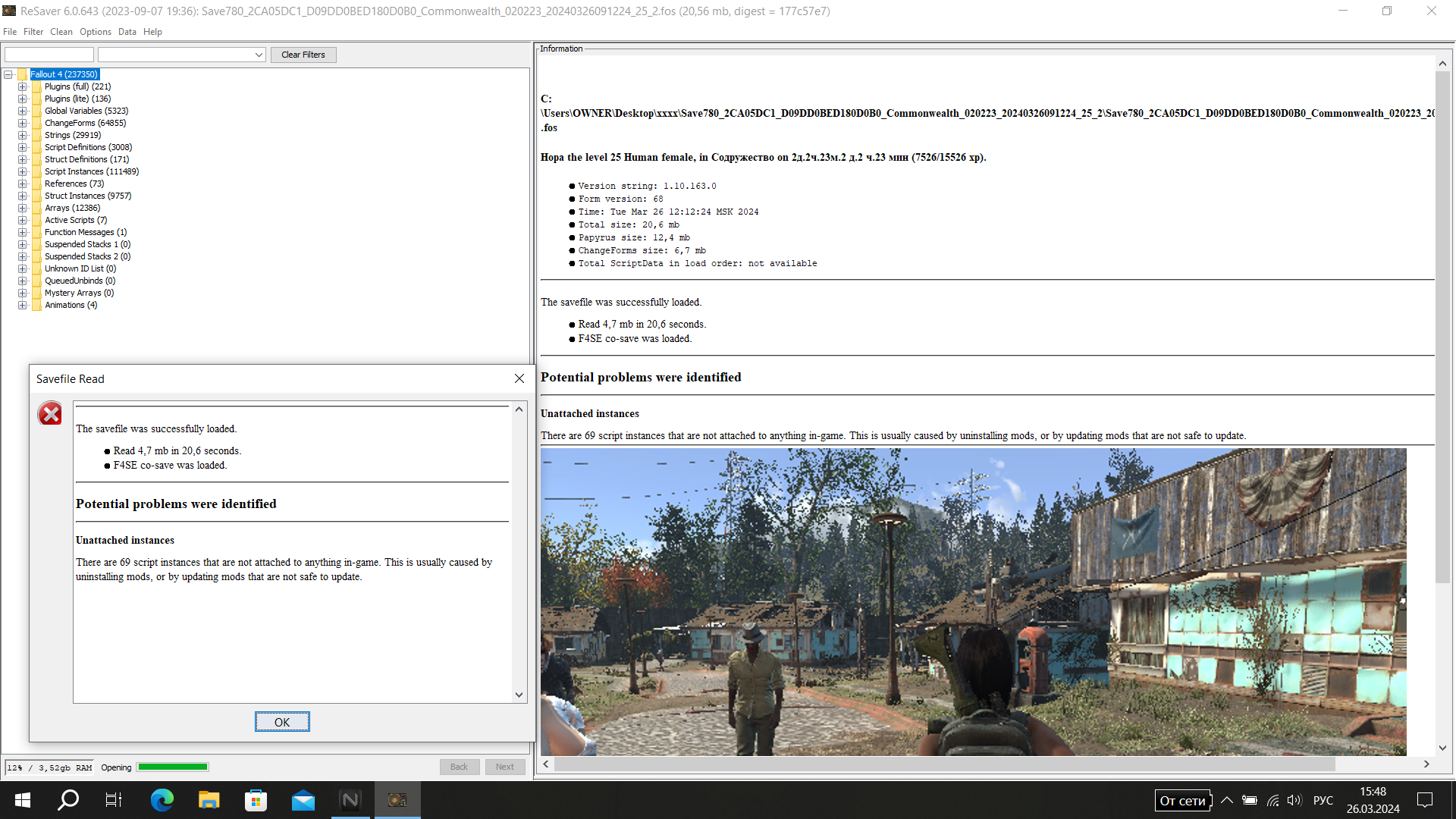Close the Savefile Read dialog
Screen dimensions: 1456x819
519,378
